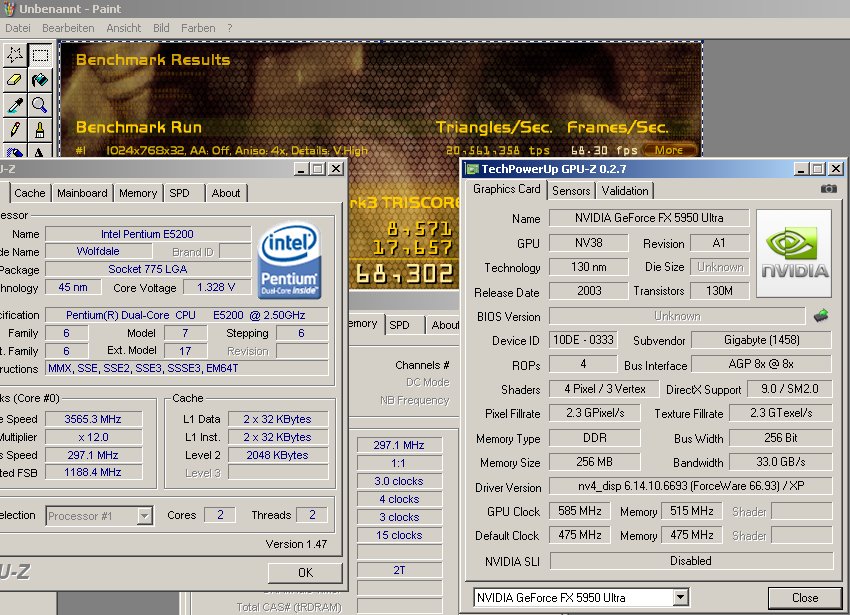Click the GPU-Z title bar app icon
This screenshot has height=615, width=850.
pos(473,169)
